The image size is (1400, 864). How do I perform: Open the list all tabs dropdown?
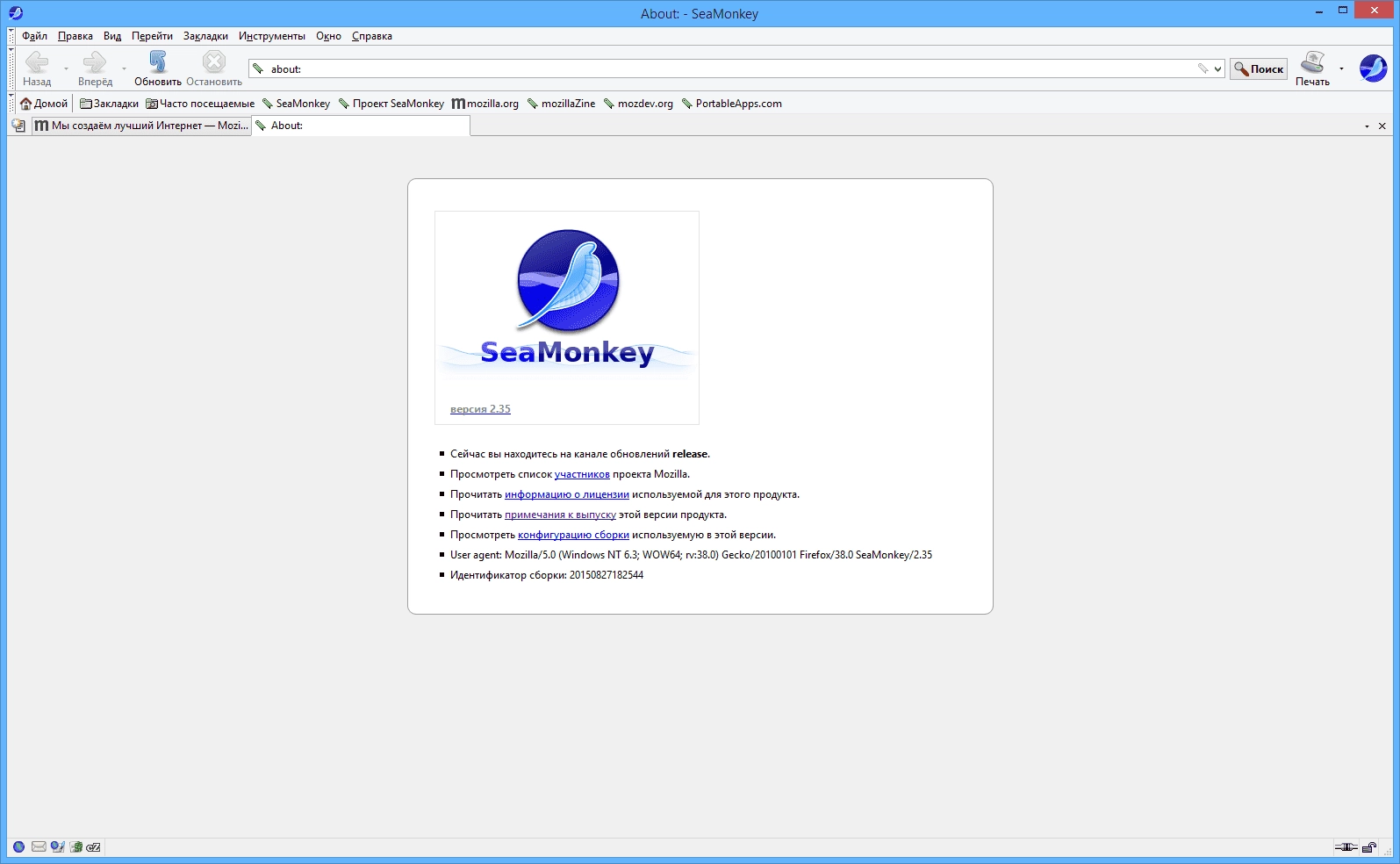point(1367,126)
